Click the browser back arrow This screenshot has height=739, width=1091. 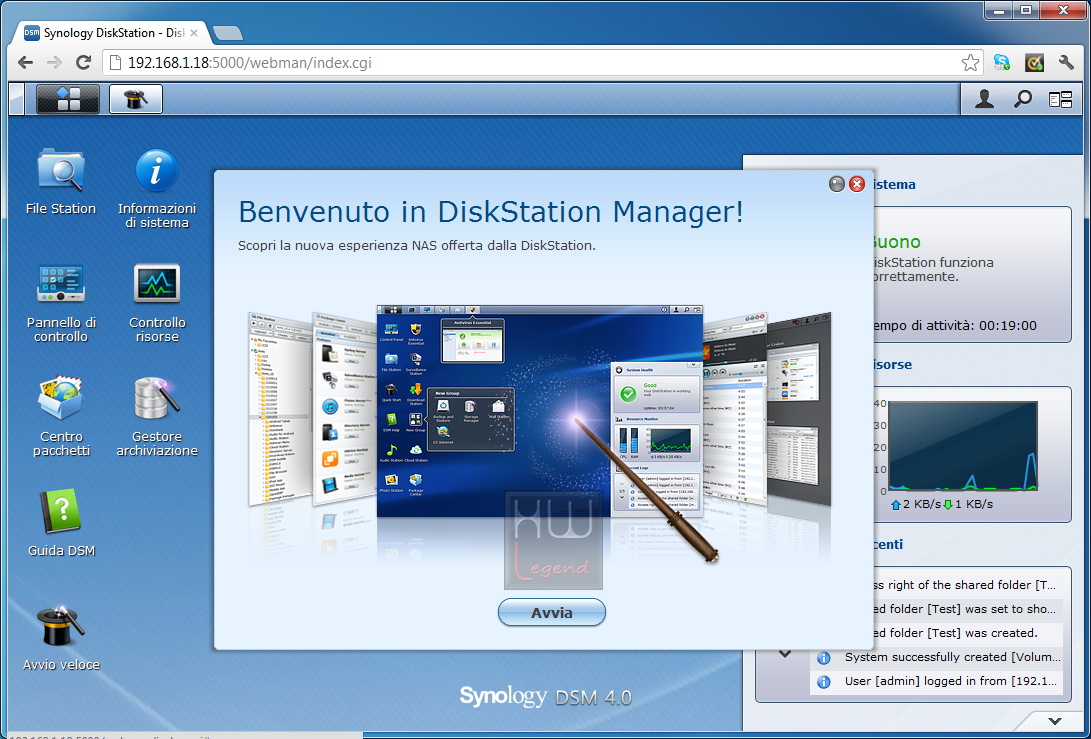pyautogui.click(x=26, y=63)
